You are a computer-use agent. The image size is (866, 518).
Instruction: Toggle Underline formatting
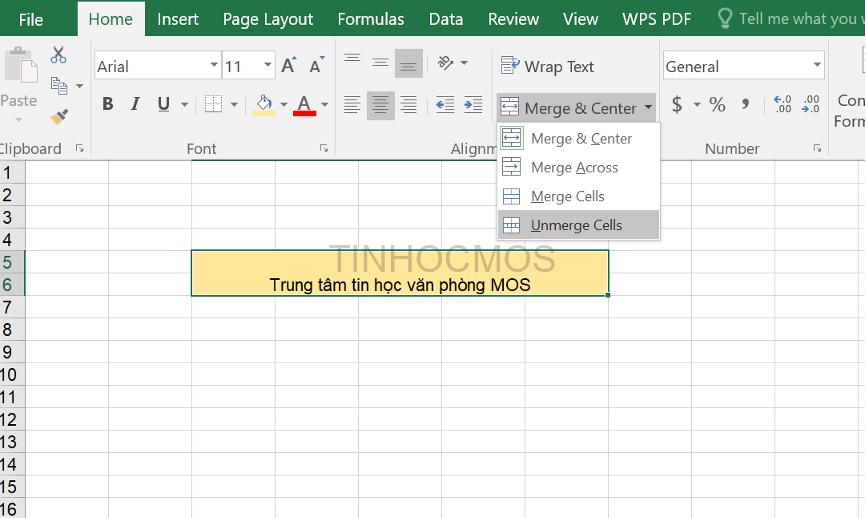[163, 104]
